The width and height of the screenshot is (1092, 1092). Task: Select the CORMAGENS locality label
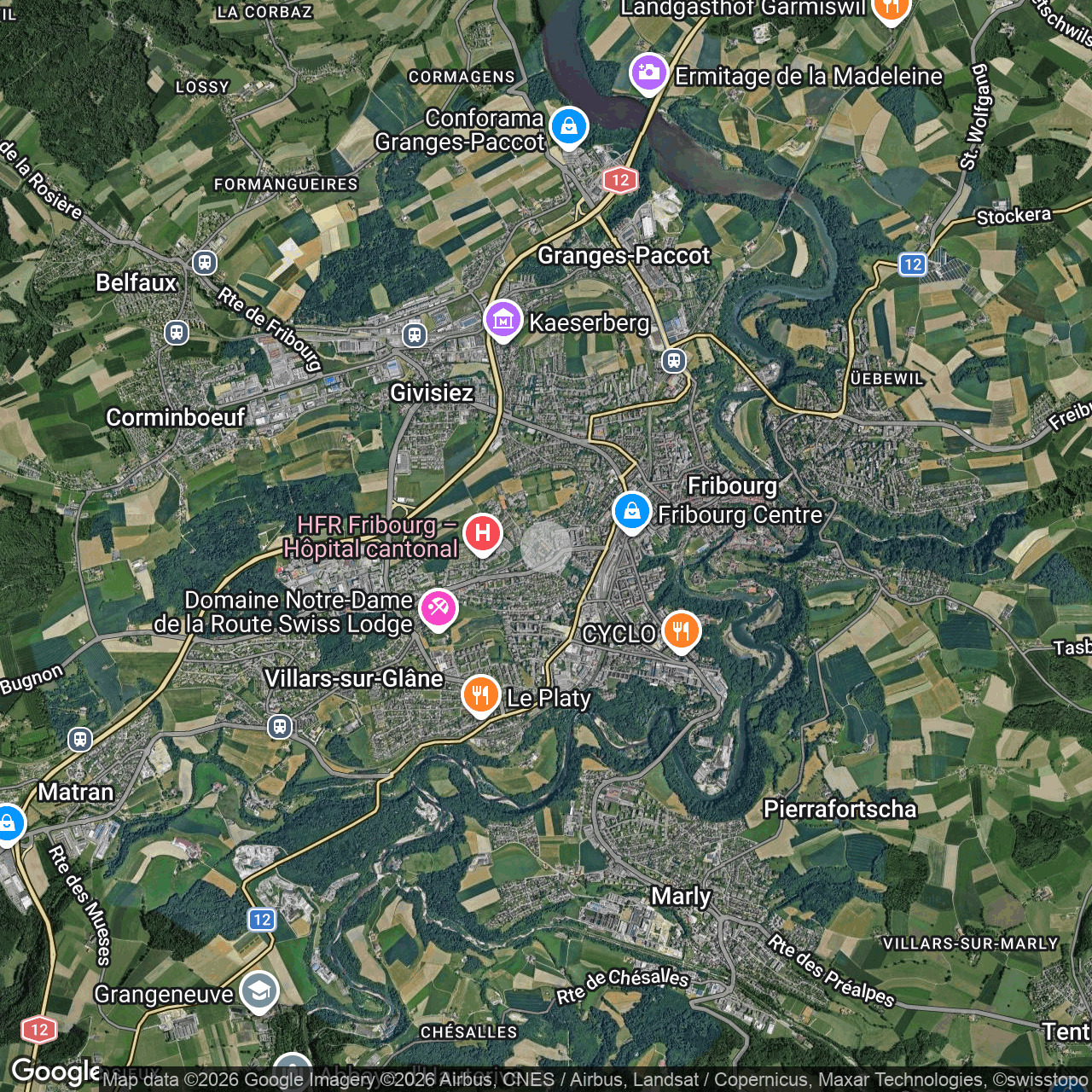tap(462, 77)
